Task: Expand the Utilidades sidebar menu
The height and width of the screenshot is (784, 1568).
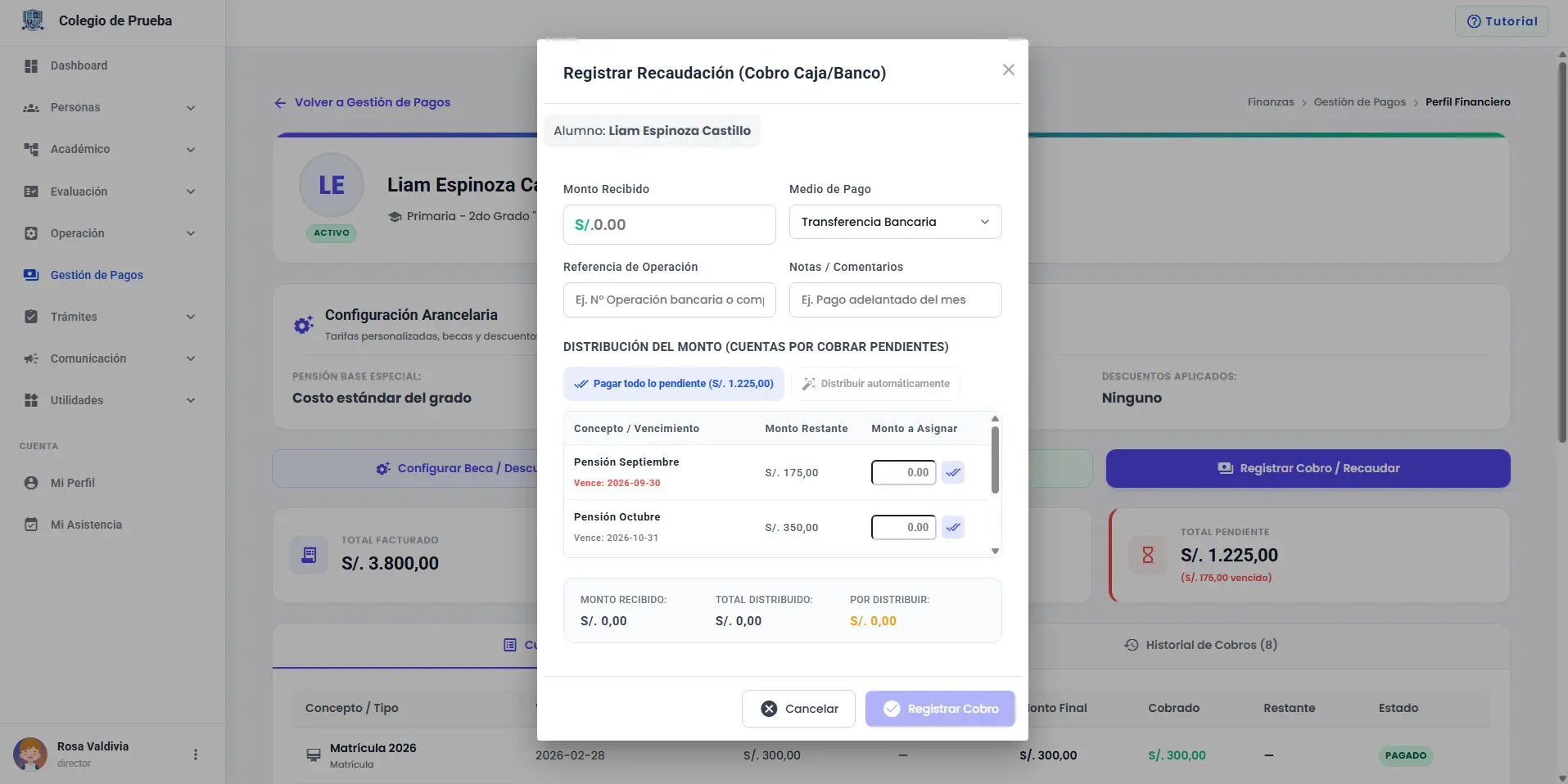Action: (x=112, y=400)
